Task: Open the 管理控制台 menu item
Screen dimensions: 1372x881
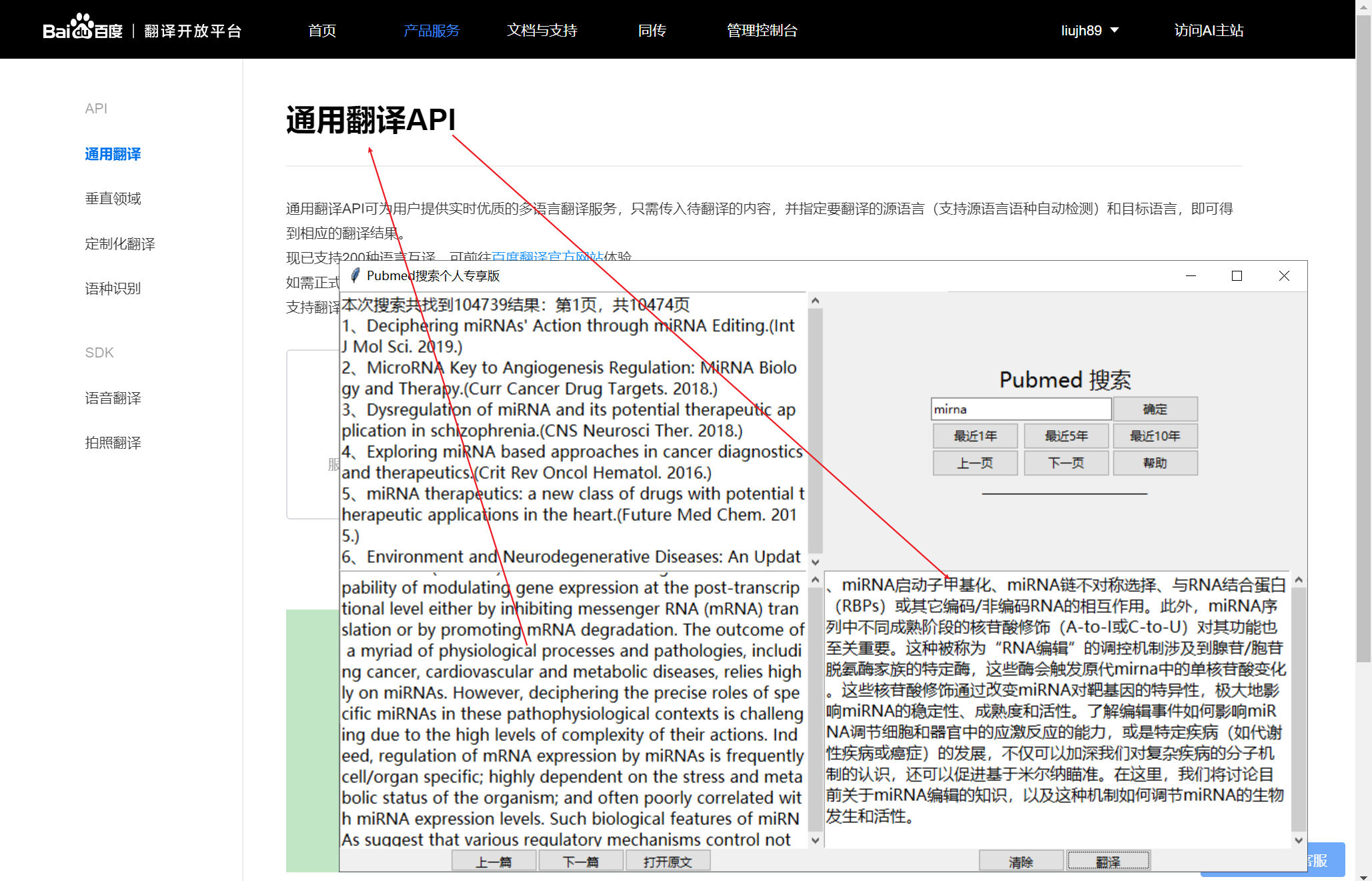Action: [762, 30]
